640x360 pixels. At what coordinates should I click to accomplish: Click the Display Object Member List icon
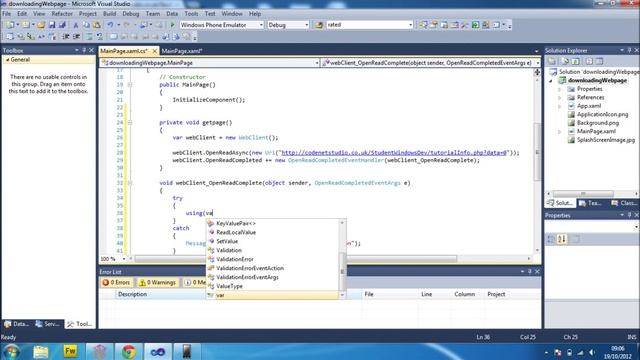(10, 37)
